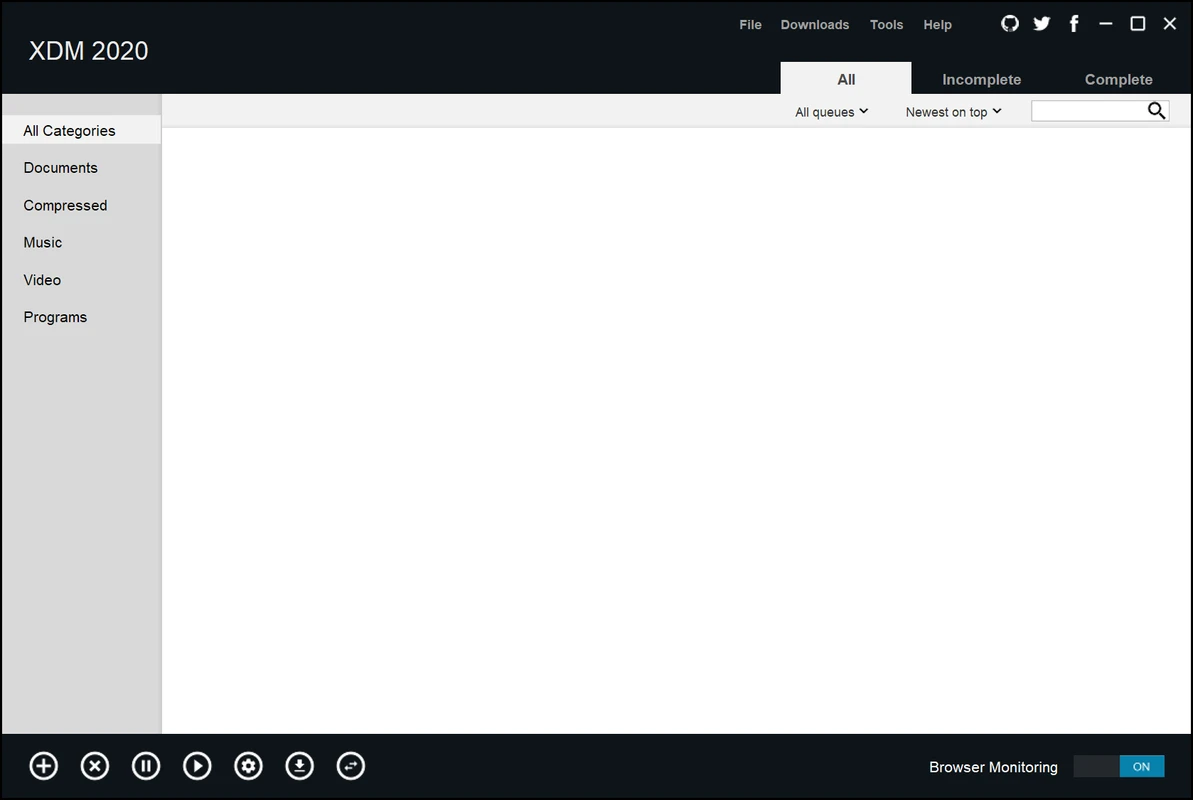The height and width of the screenshot is (800, 1193).
Task: Click the Refresh link icon
Action: click(x=351, y=765)
